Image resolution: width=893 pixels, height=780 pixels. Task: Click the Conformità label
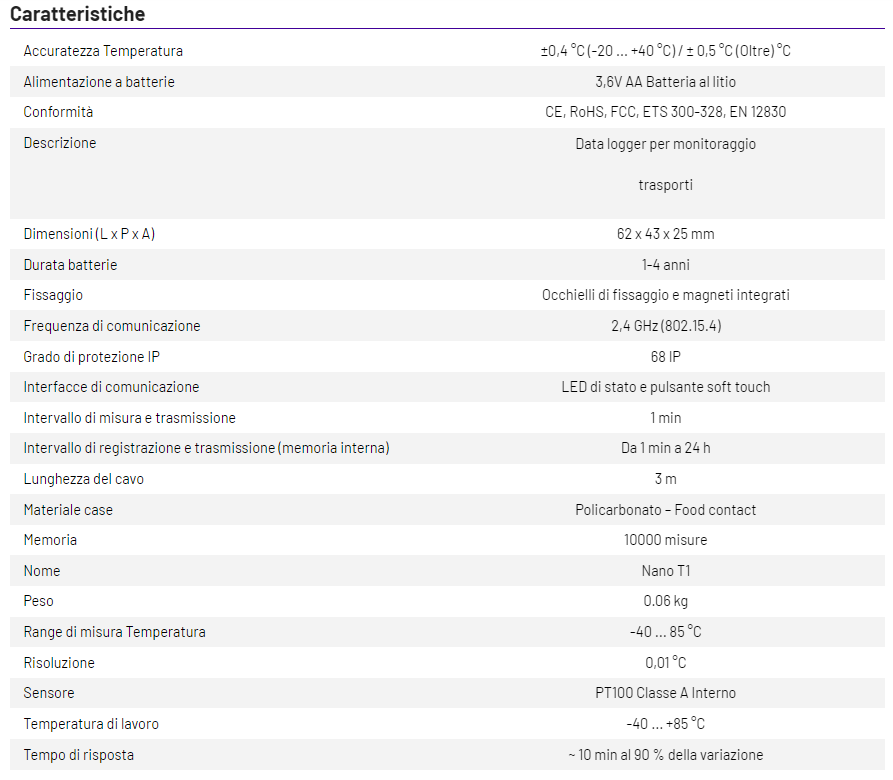click(58, 112)
